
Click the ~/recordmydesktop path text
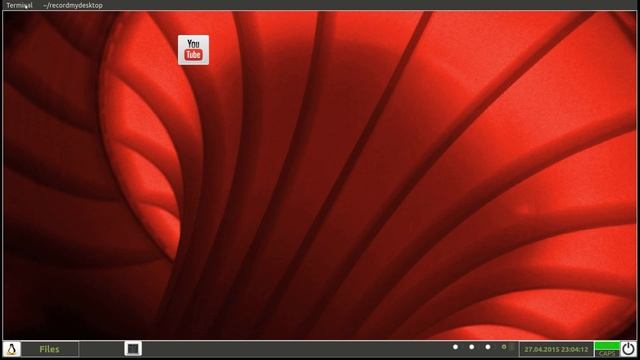point(73,5)
